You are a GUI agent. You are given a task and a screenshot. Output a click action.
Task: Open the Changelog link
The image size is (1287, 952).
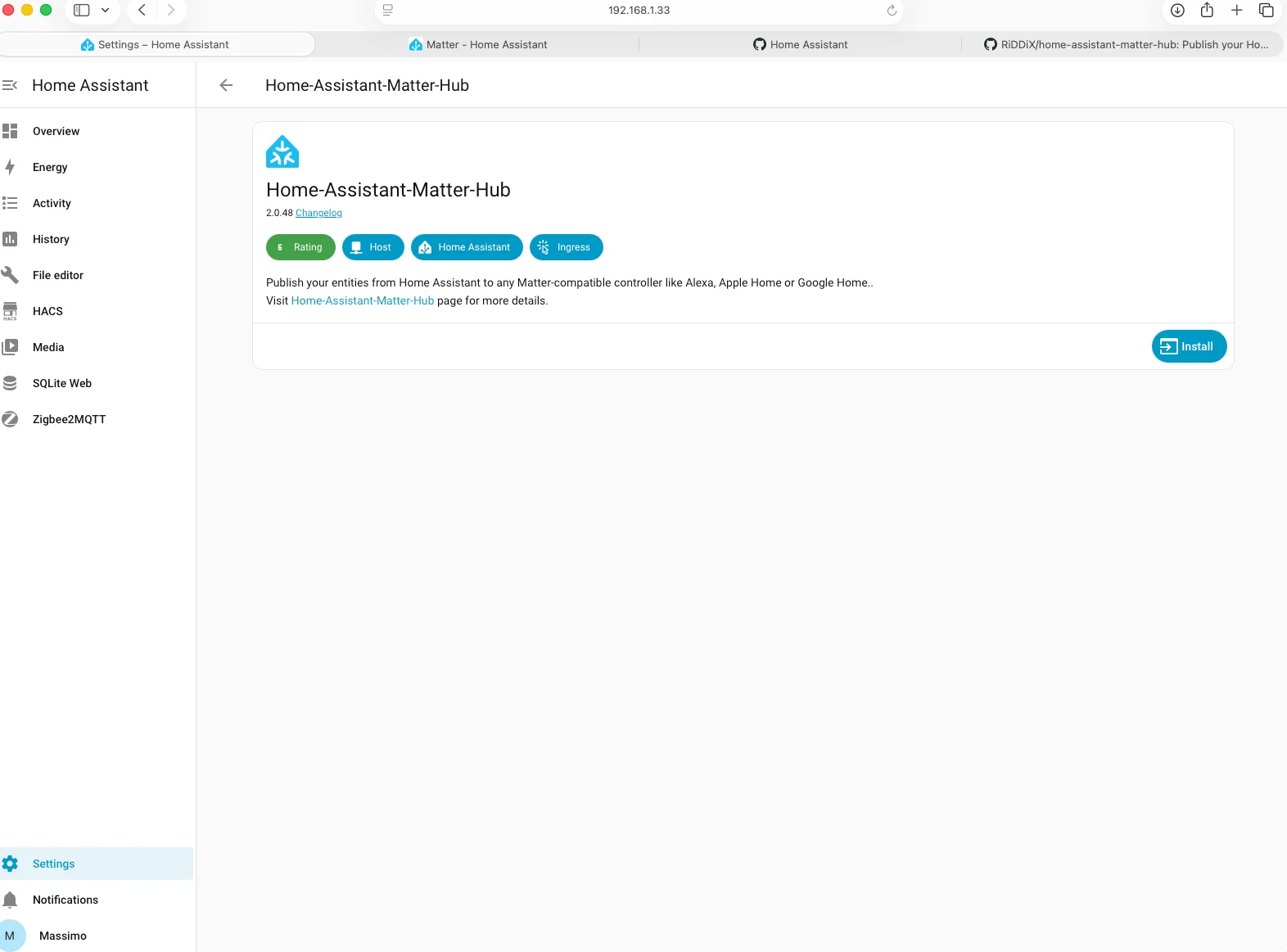coord(318,213)
